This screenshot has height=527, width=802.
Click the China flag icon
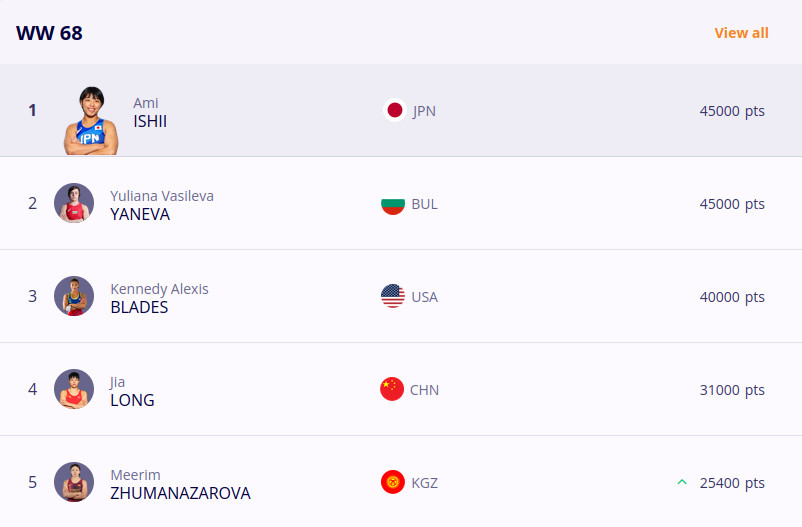(x=392, y=390)
